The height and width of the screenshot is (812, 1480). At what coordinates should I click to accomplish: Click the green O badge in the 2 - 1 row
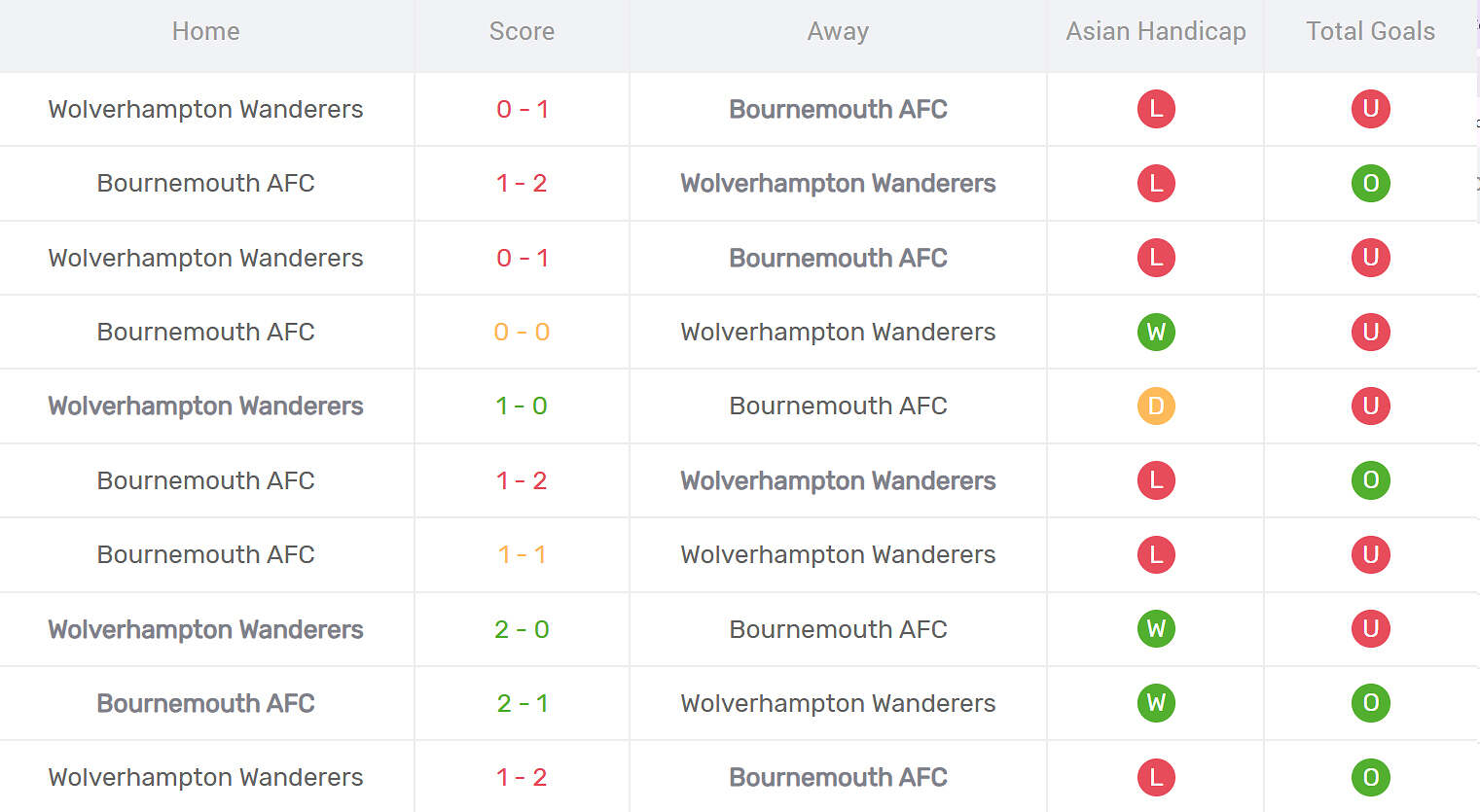pyautogui.click(x=1370, y=703)
